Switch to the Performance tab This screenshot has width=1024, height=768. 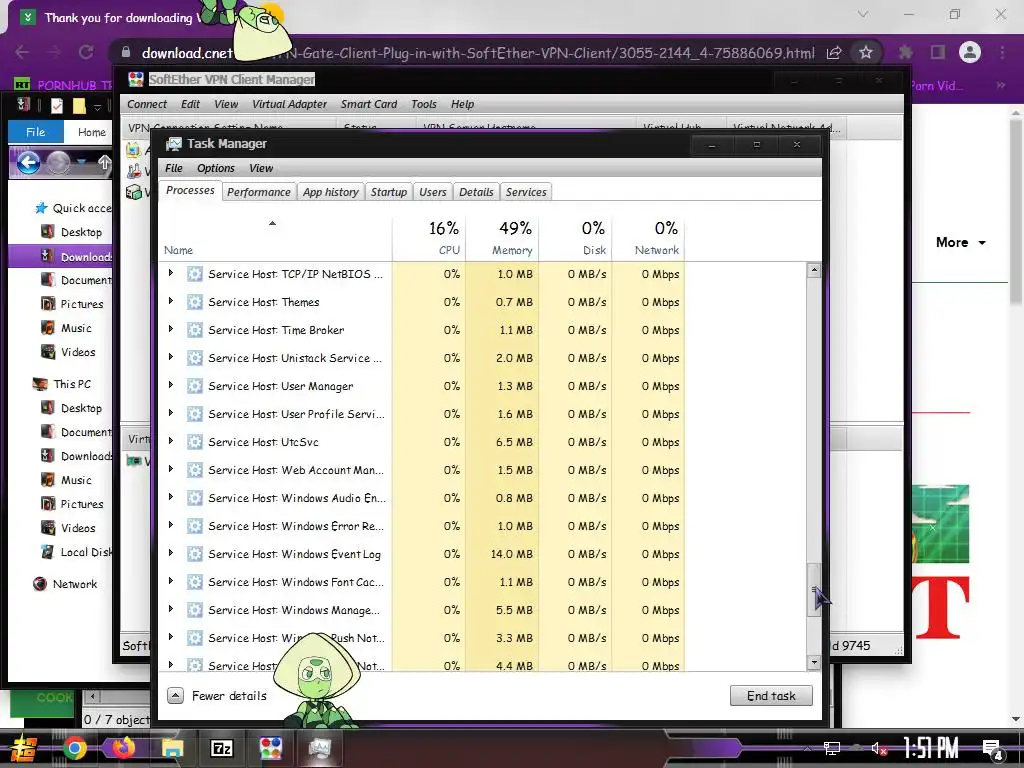click(259, 192)
